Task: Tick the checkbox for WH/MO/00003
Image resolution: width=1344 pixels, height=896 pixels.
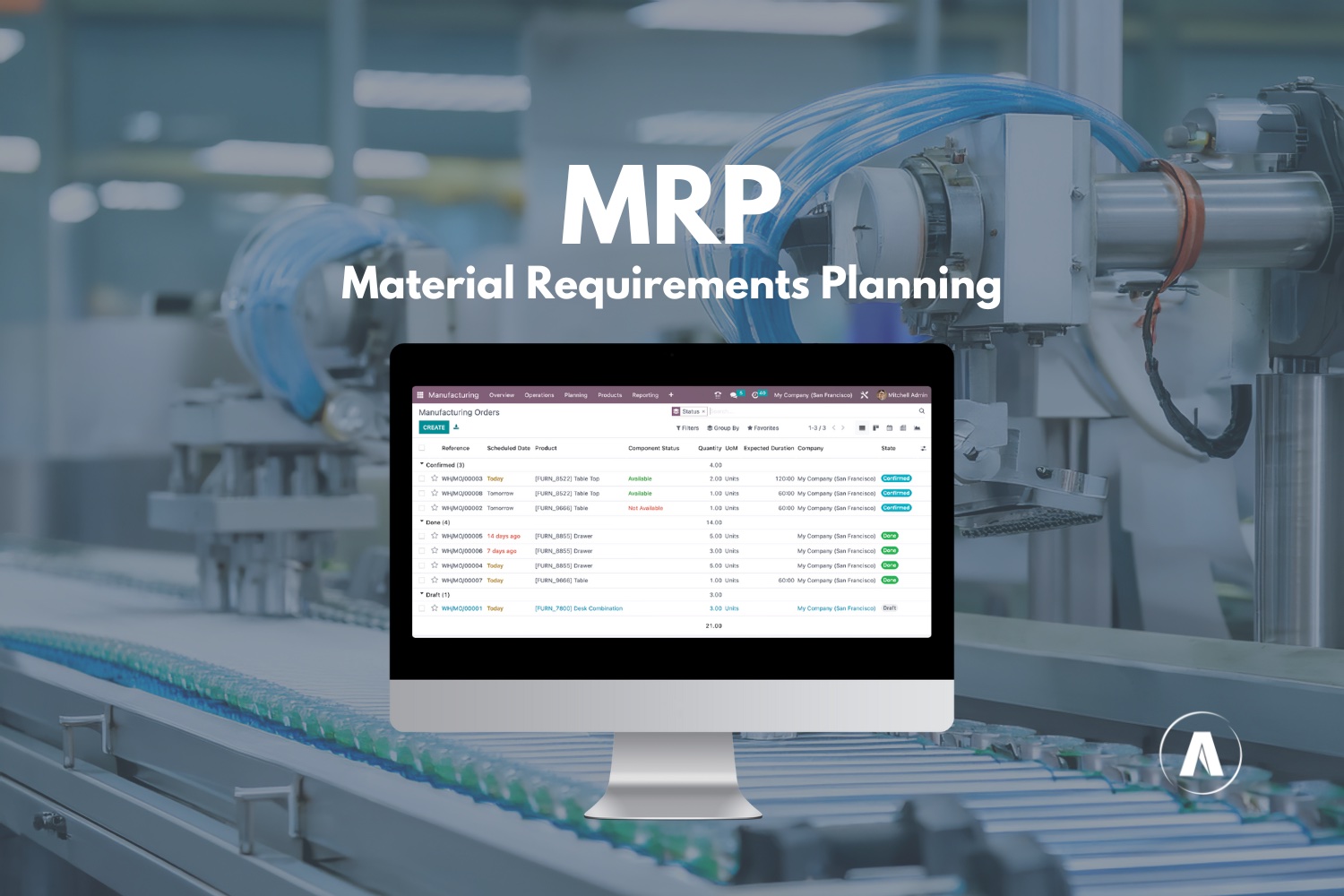Action: [x=422, y=478]
